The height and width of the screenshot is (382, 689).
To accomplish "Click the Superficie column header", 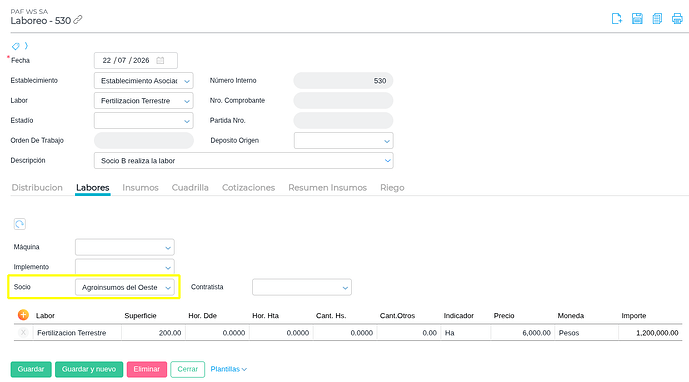I will [x=140, y=316].
